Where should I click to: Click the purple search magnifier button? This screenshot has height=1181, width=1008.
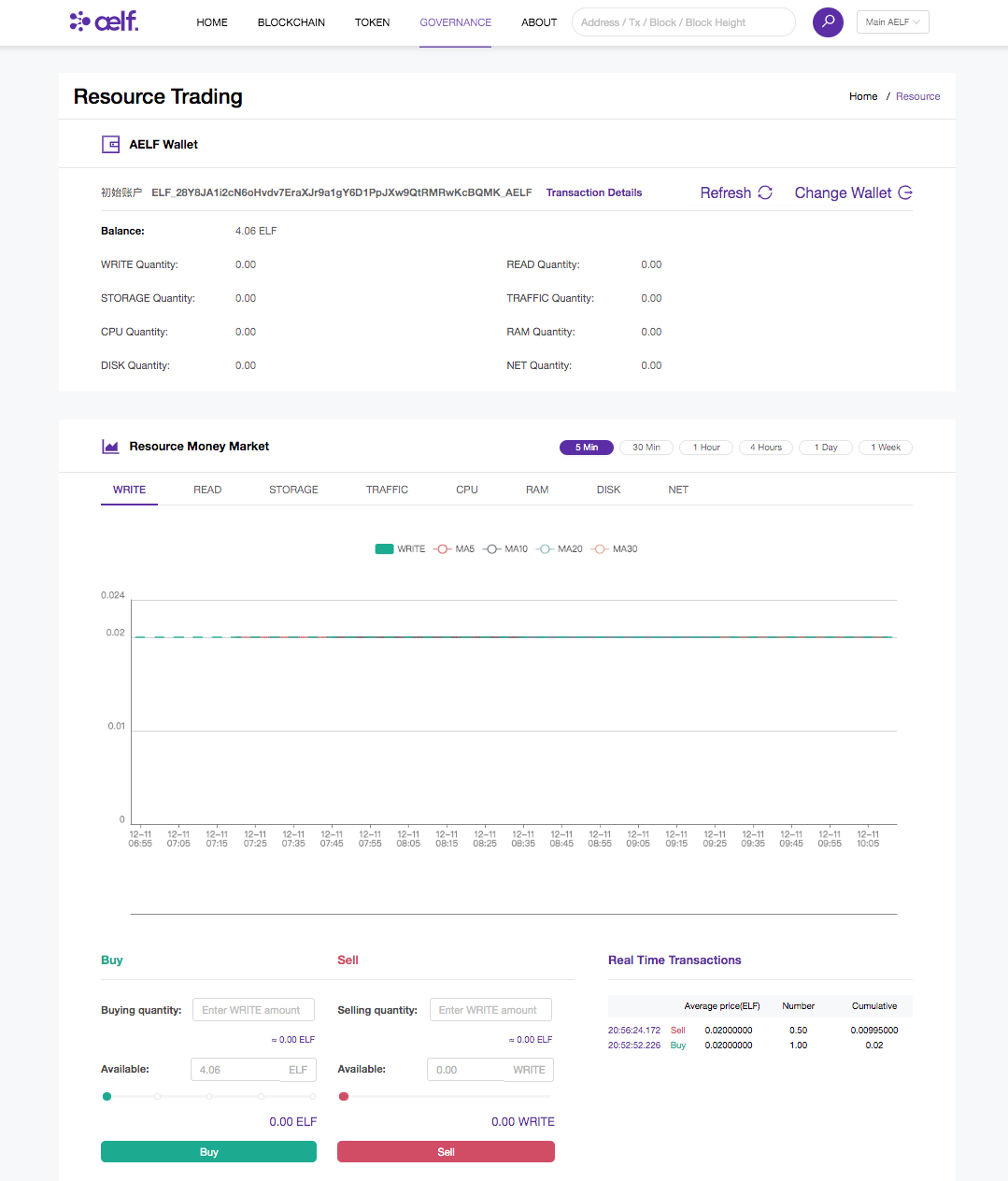point(828,21)
